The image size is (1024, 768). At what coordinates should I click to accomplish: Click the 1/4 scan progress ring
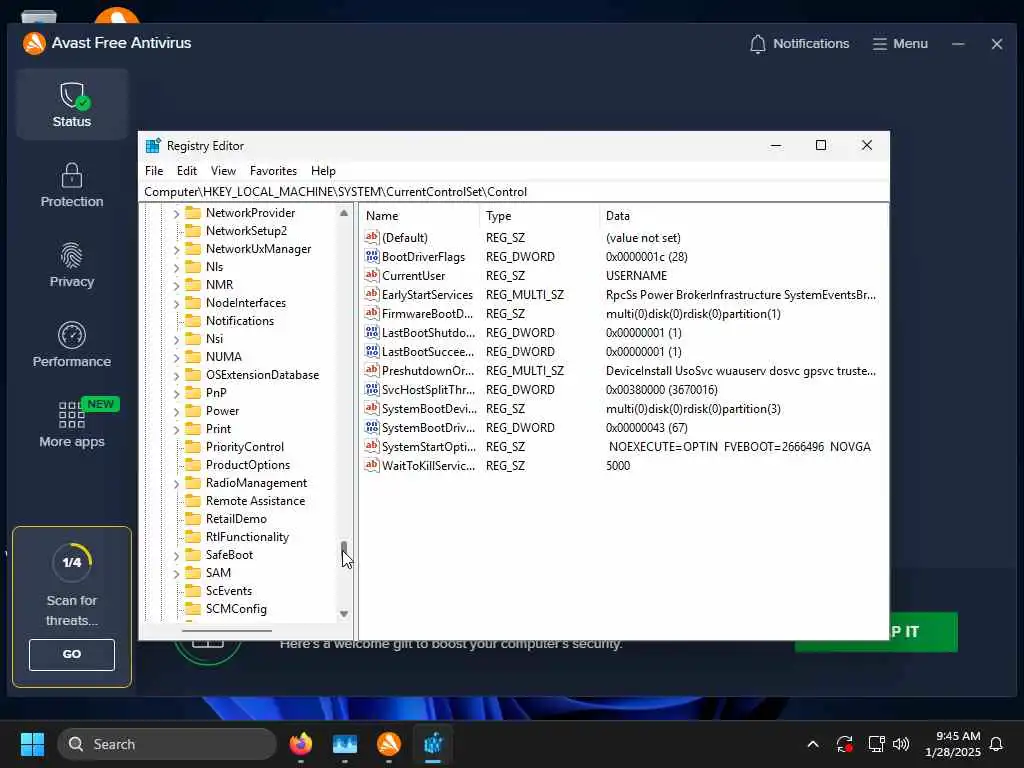click(72, 562)
